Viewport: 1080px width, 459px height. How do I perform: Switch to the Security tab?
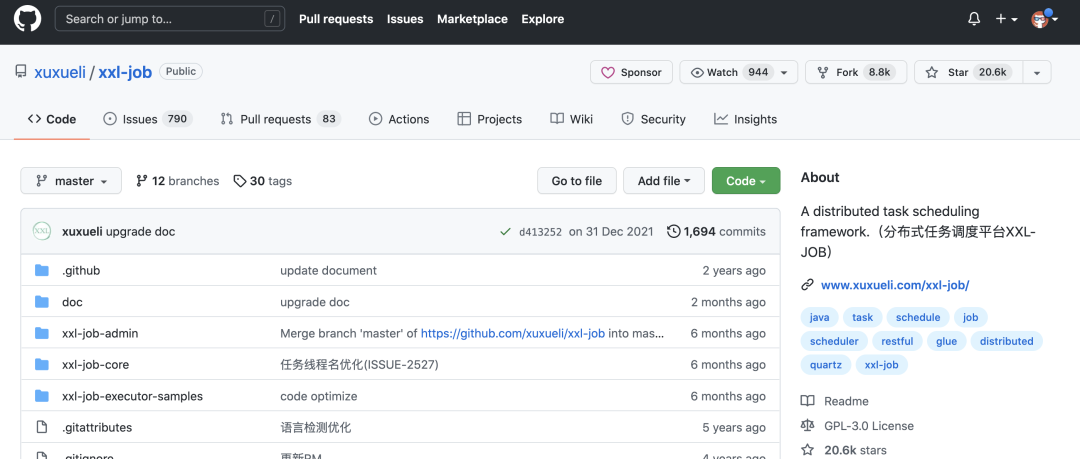tap(654, 119)
